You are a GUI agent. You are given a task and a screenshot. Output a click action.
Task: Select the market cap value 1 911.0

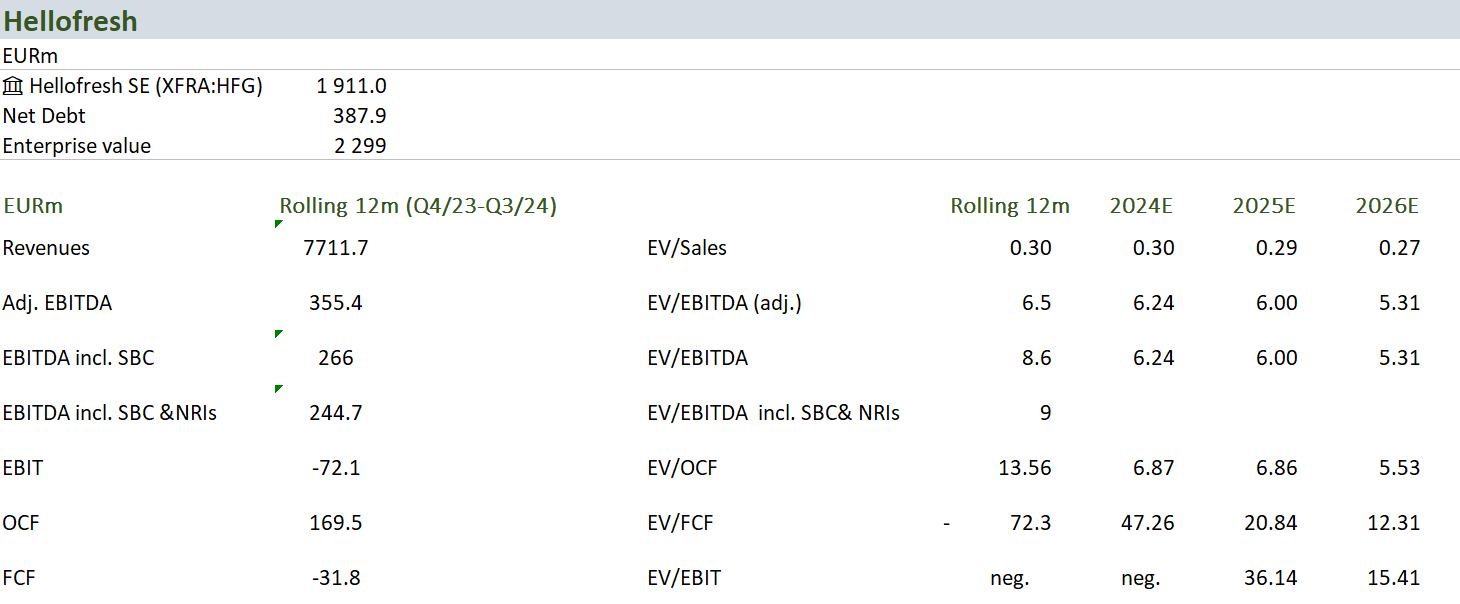(351, 86)
